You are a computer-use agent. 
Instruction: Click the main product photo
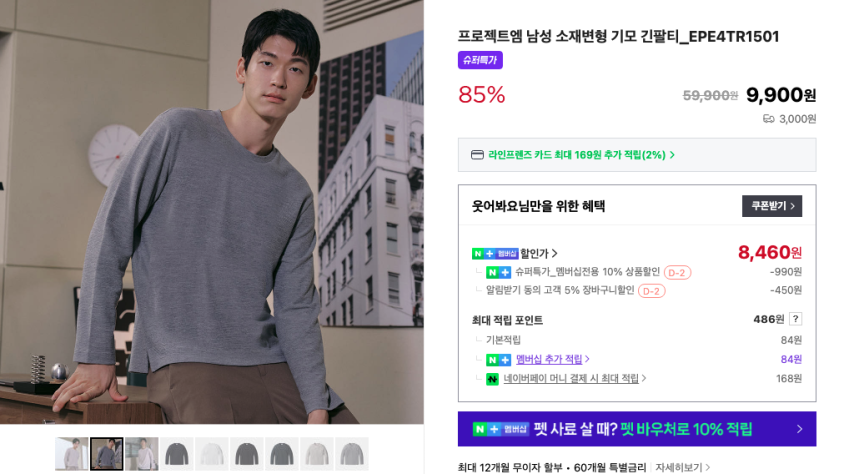click(212, 212)
